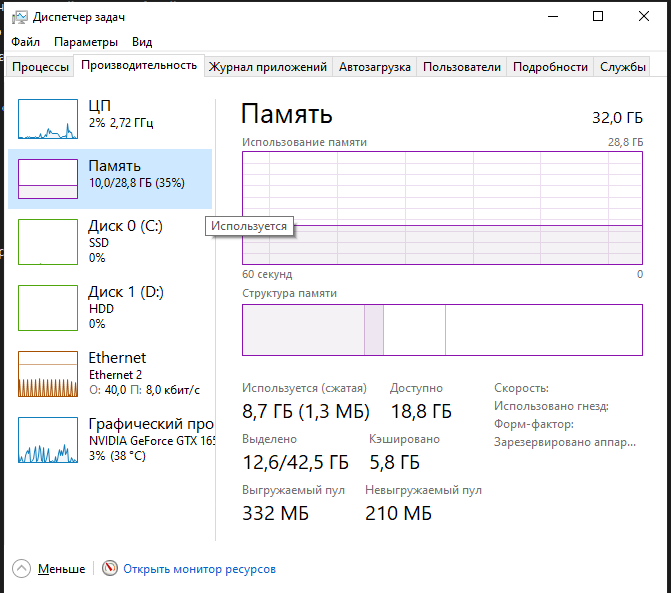Click the Меньше text button
The width and height of the screenshot is (671, 593).
[61, 569]
